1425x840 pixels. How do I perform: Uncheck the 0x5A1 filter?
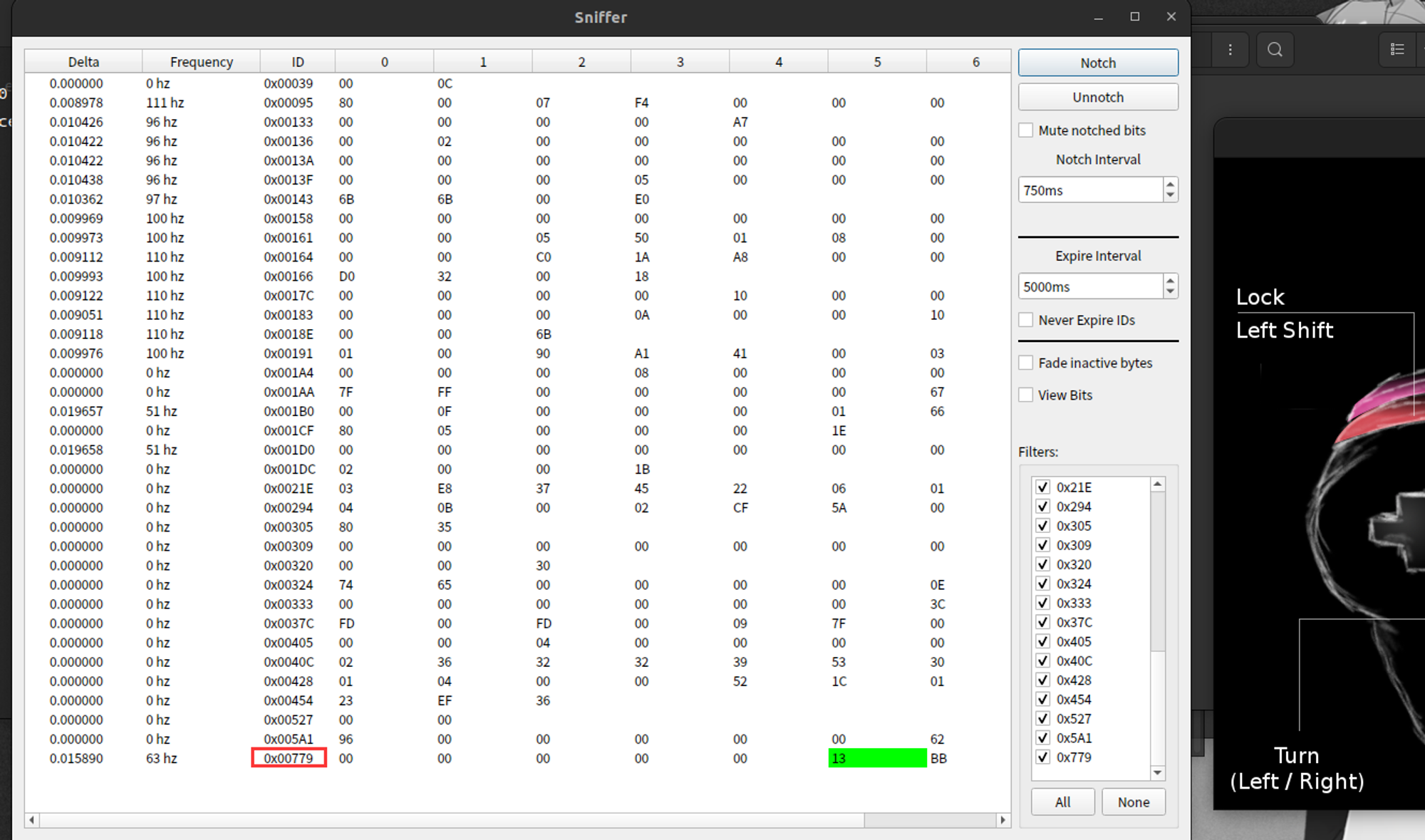coord(1043,737)
